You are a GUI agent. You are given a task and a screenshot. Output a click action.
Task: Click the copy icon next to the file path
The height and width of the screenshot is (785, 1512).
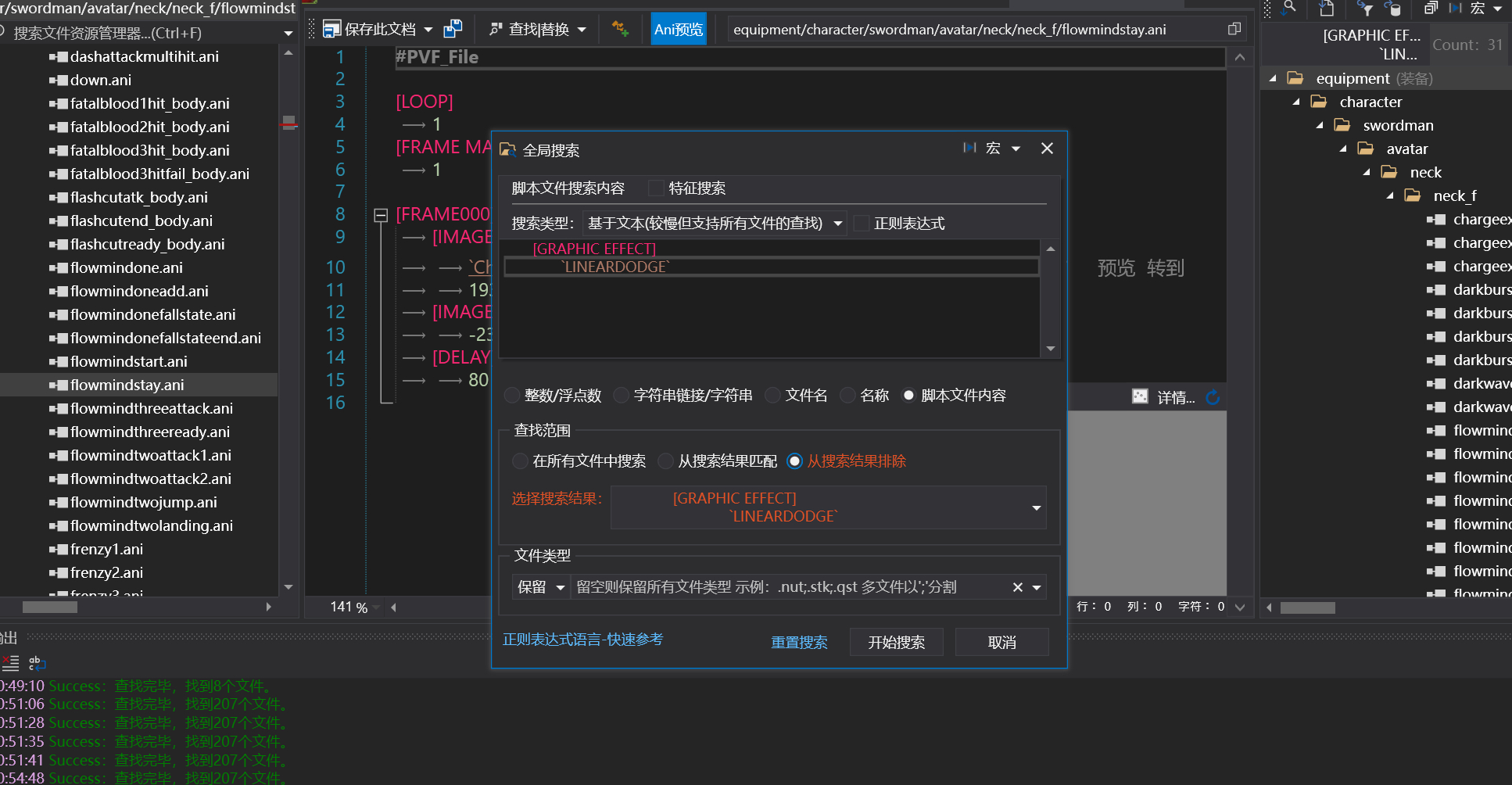(1235, 28)
